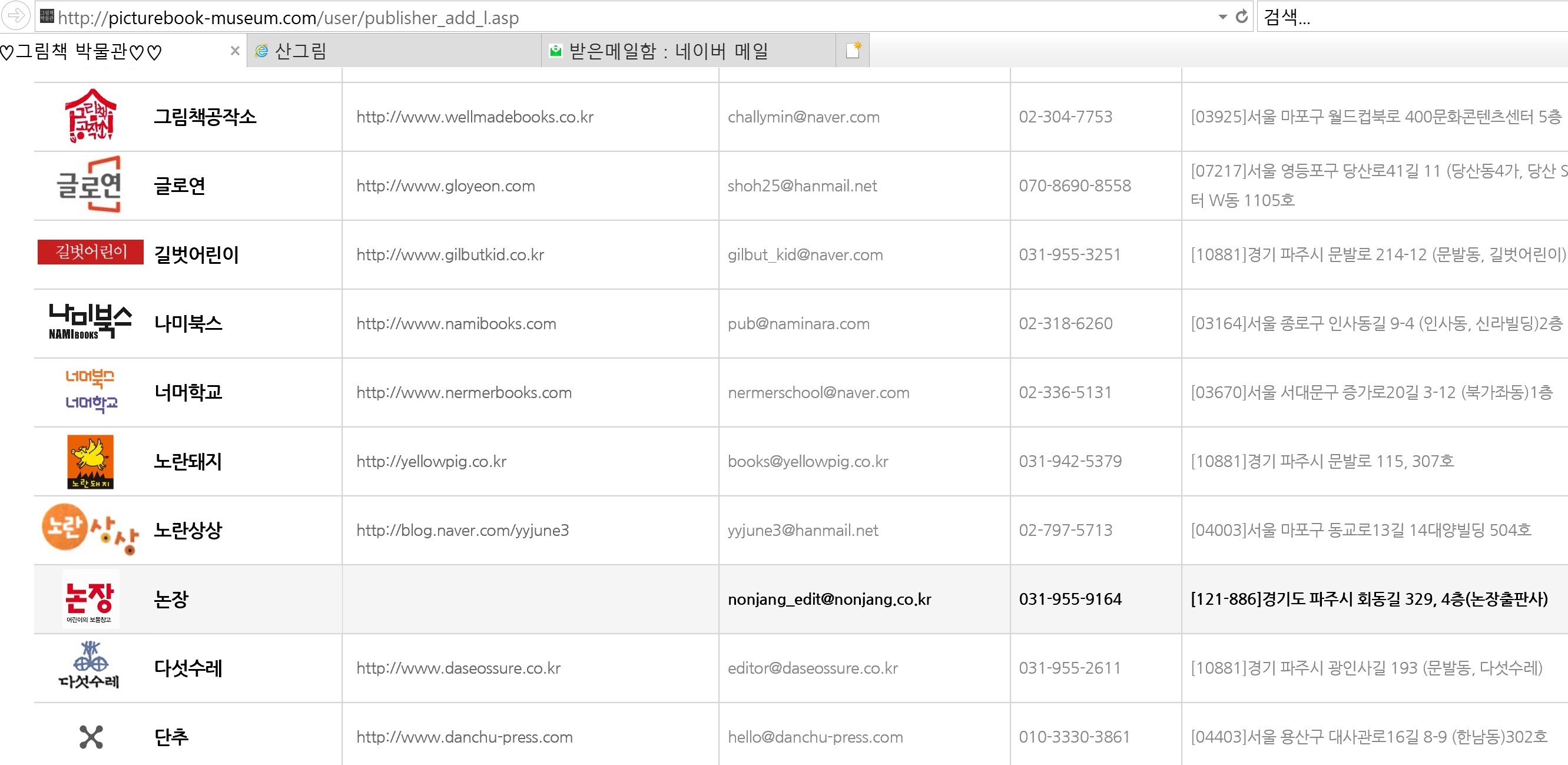Click the 글로연 publisher logo
Viewport: 1568px width, 765px height.
tap(89, 184)
